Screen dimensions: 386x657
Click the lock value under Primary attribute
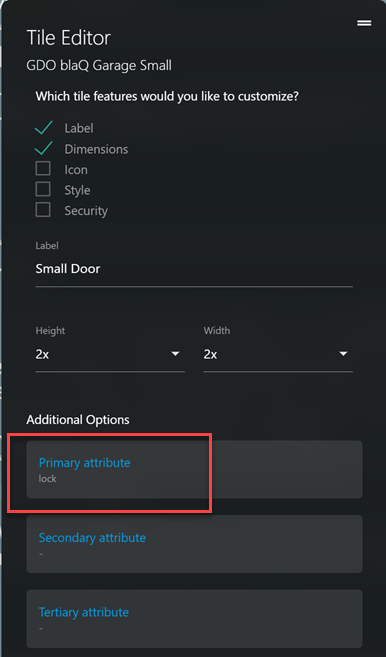[47, 479]
